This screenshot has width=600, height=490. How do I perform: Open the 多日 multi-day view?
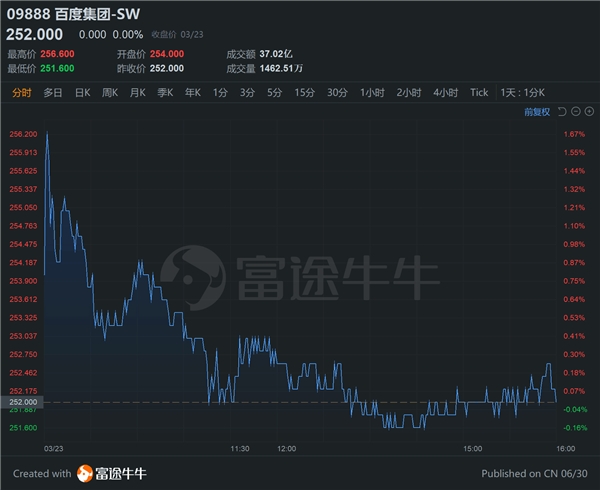click(53, 93)
